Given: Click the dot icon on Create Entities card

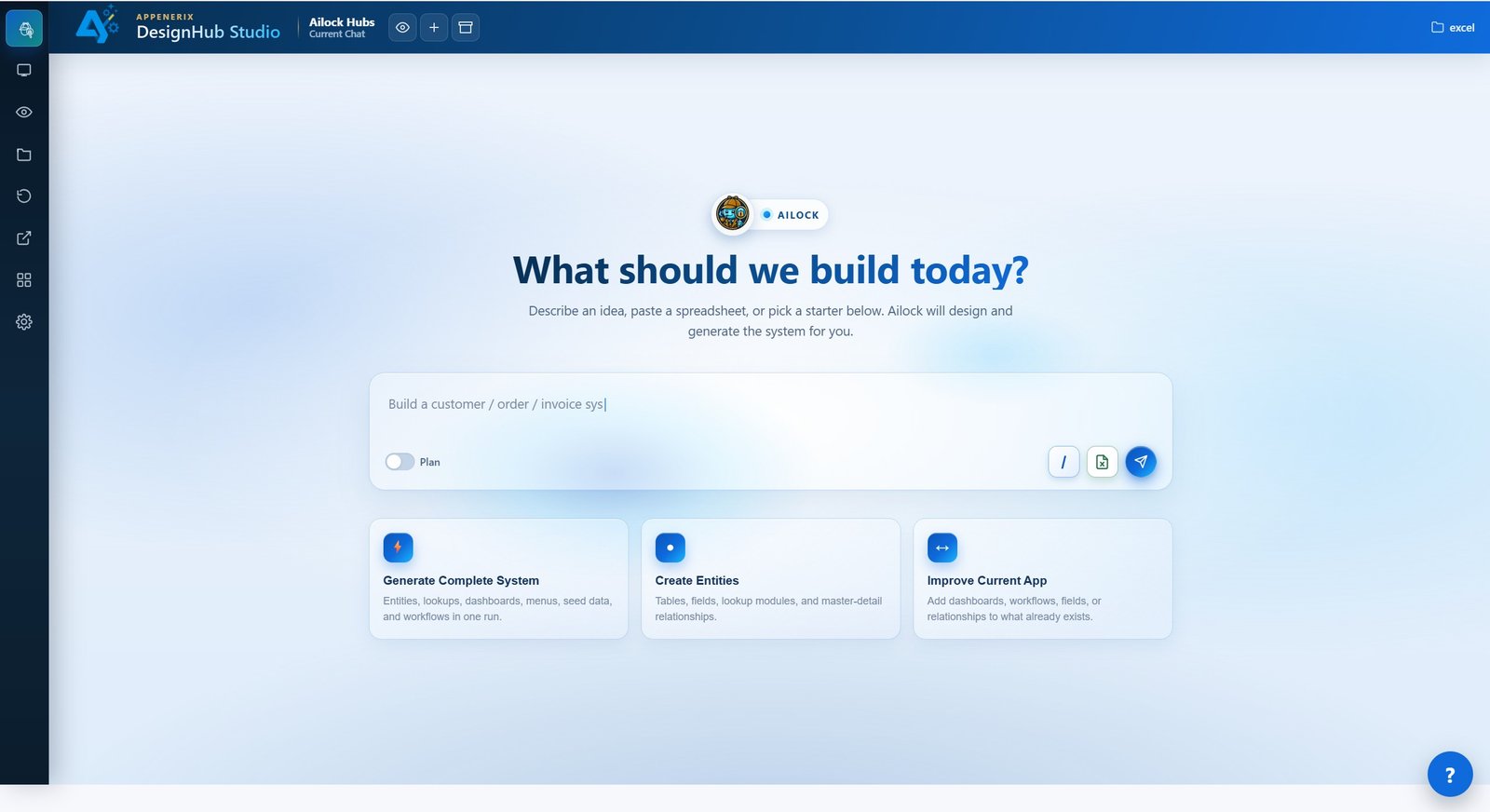Looking at the screenshot, I should pyautogui.click(x=670, y=548).
